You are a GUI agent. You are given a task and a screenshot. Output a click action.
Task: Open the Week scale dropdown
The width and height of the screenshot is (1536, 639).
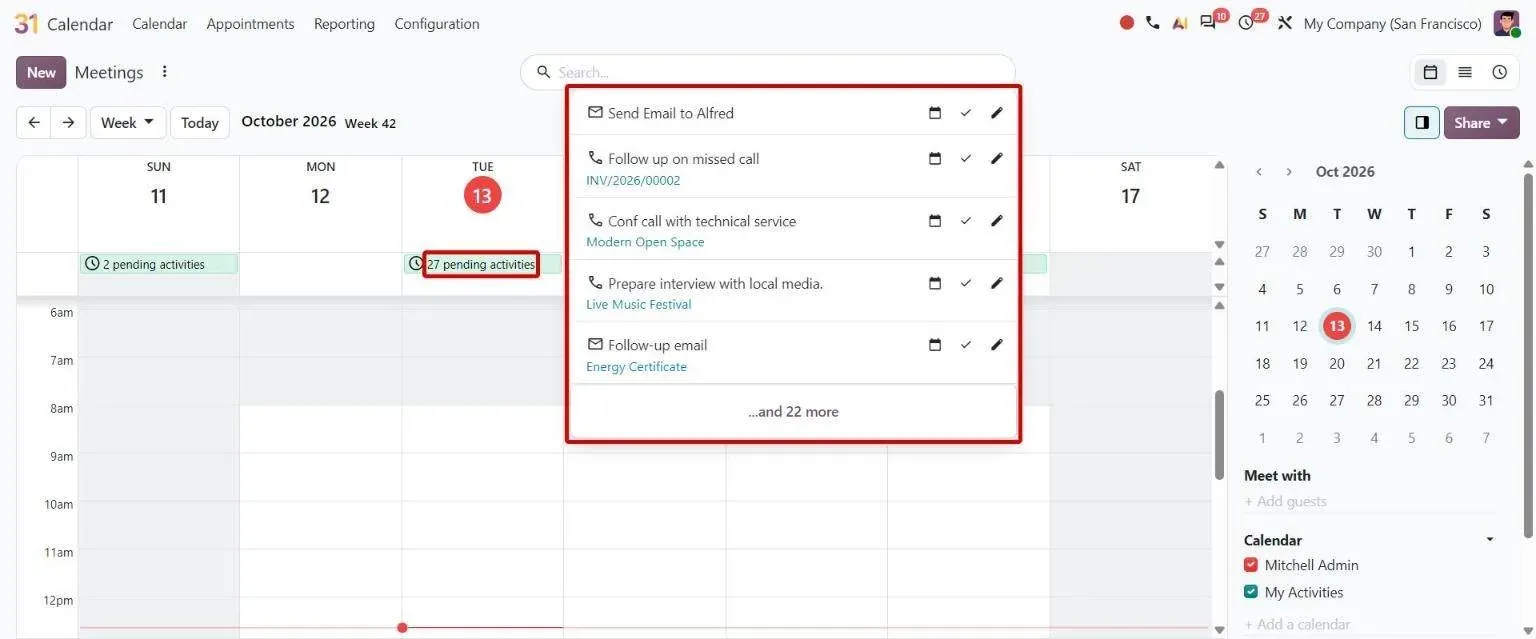128,123
